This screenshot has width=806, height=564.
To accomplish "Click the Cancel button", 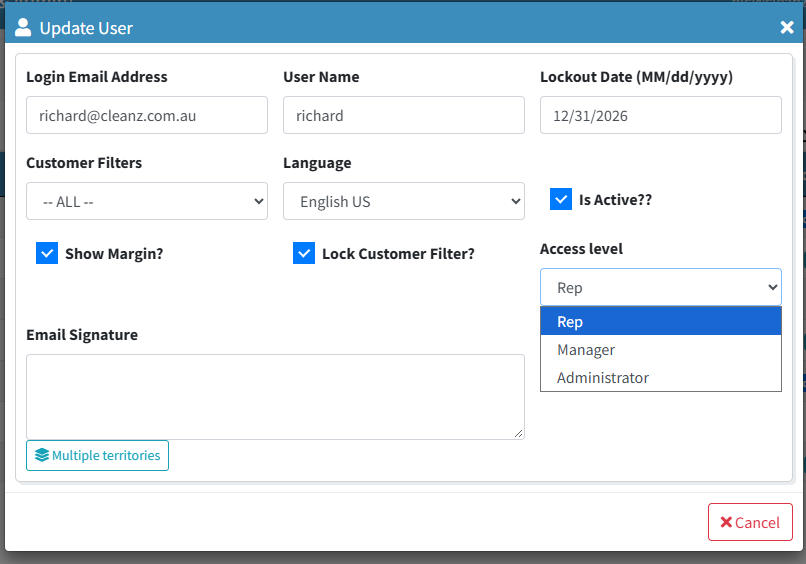I will coord(750,522).
